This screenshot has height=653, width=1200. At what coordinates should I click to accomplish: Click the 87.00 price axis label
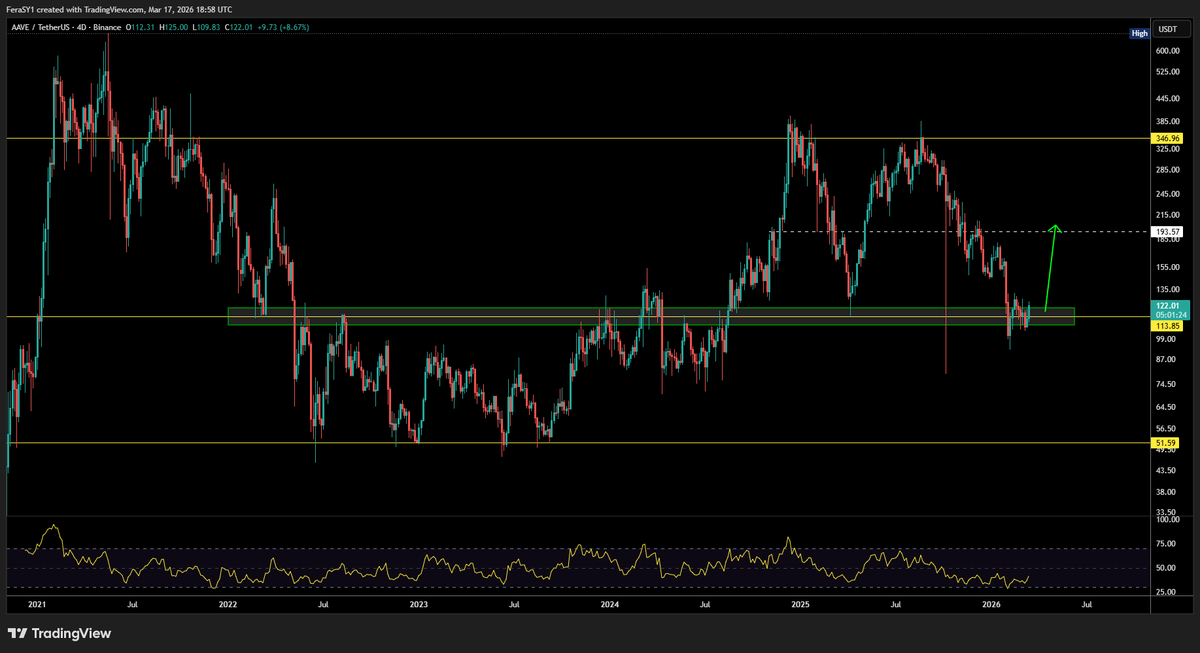pyautogui.click(x=1166, y=358)
